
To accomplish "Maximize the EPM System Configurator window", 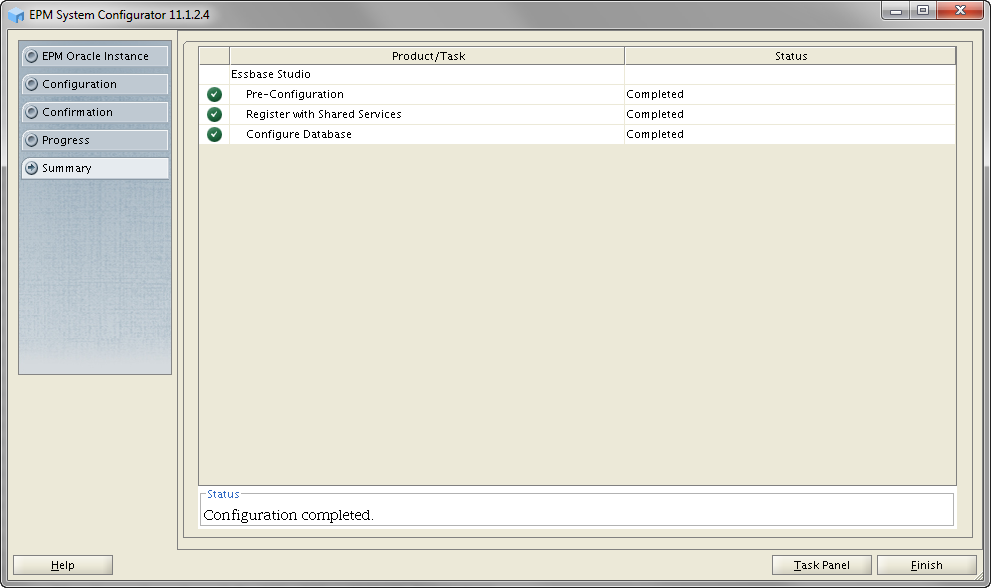I will click(923, 11).
